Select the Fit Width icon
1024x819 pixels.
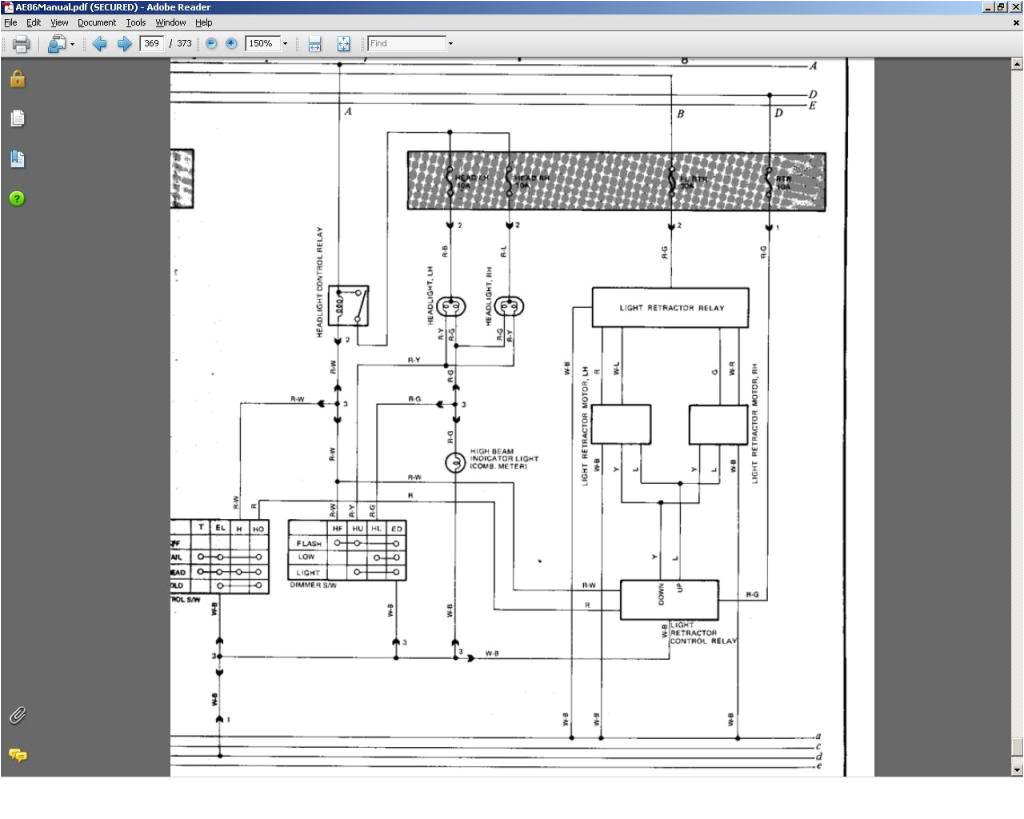(313, 44)
